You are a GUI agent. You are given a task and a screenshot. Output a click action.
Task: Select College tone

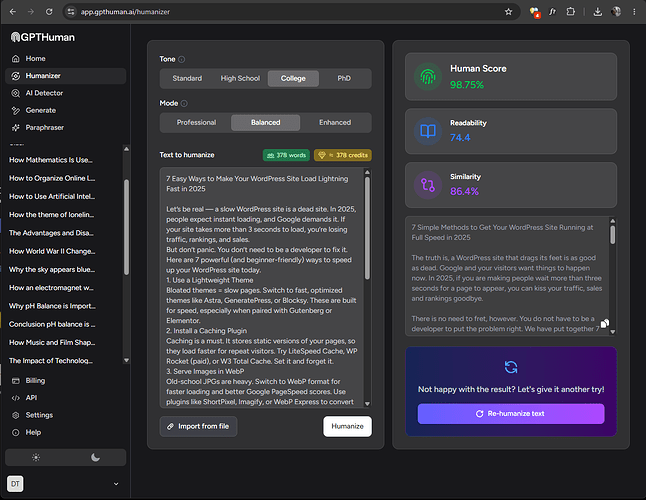point(293,78)
